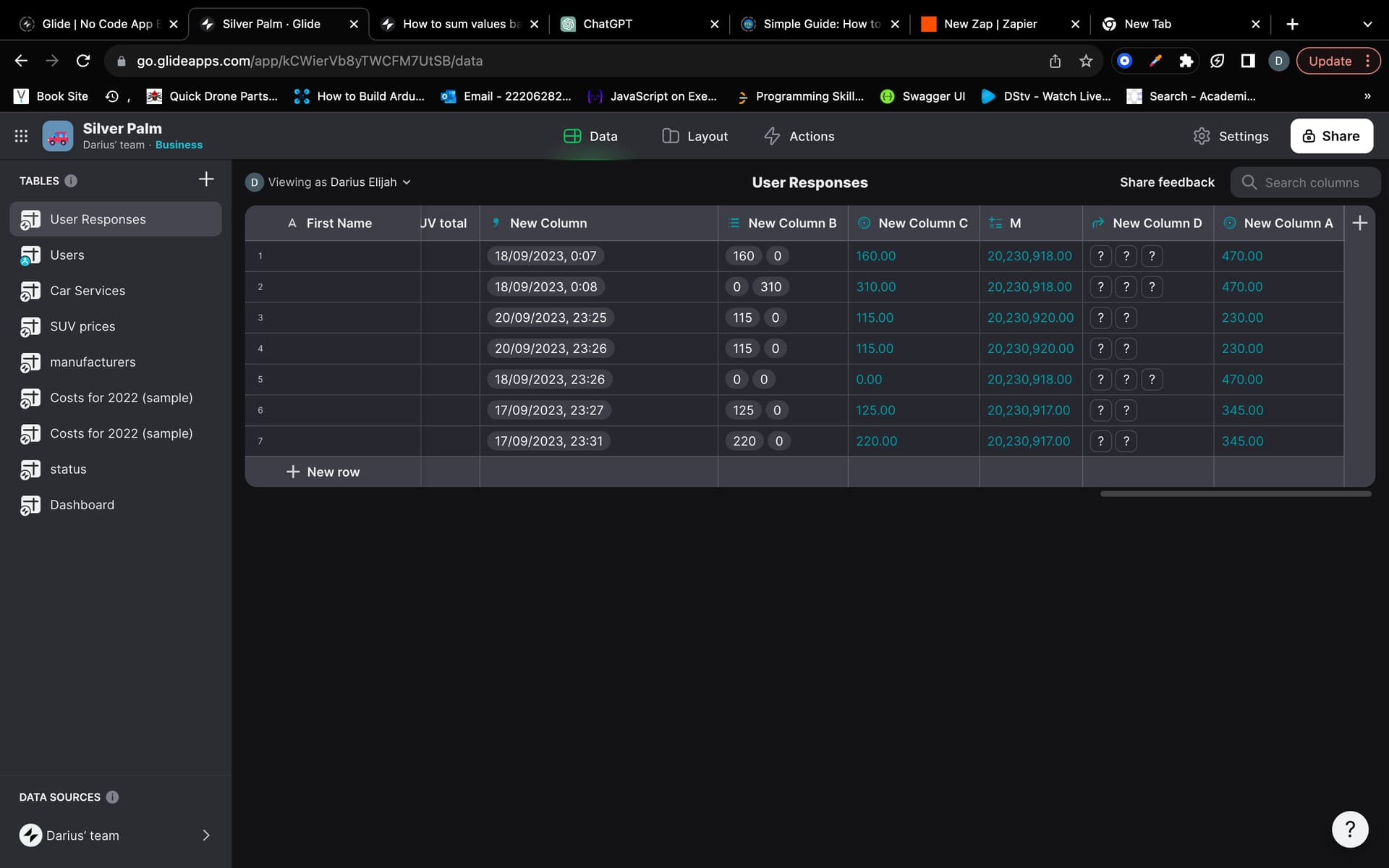
Task: Click the Silver Palm app icon
Action: click(x=58, y=136)
